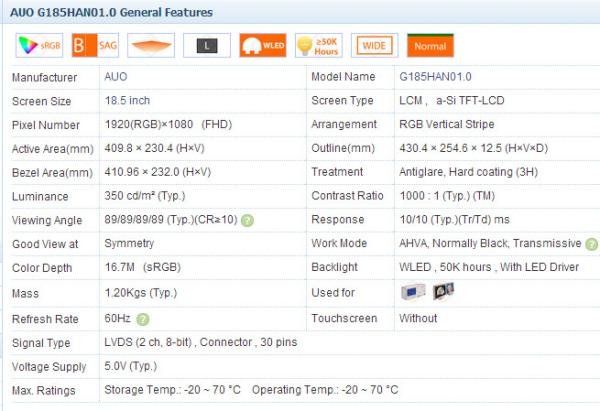Click the landscape L orientation icon
The width and height of the screenshot is (600, 411).
coord(207,46)
